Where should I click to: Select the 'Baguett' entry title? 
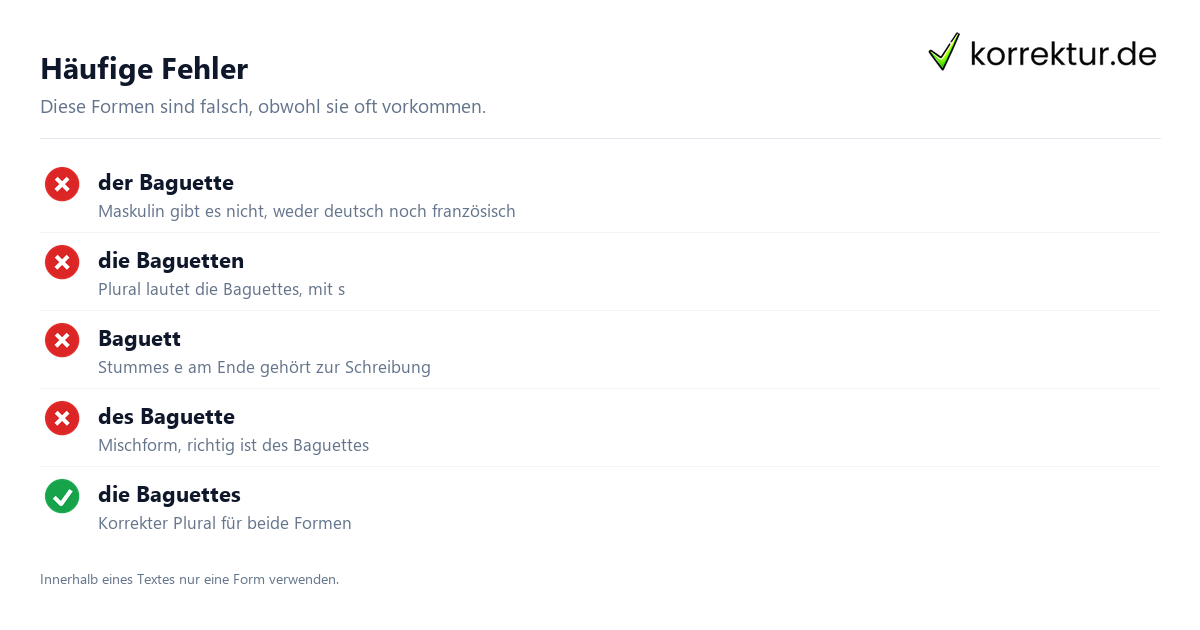click(139, 339)
